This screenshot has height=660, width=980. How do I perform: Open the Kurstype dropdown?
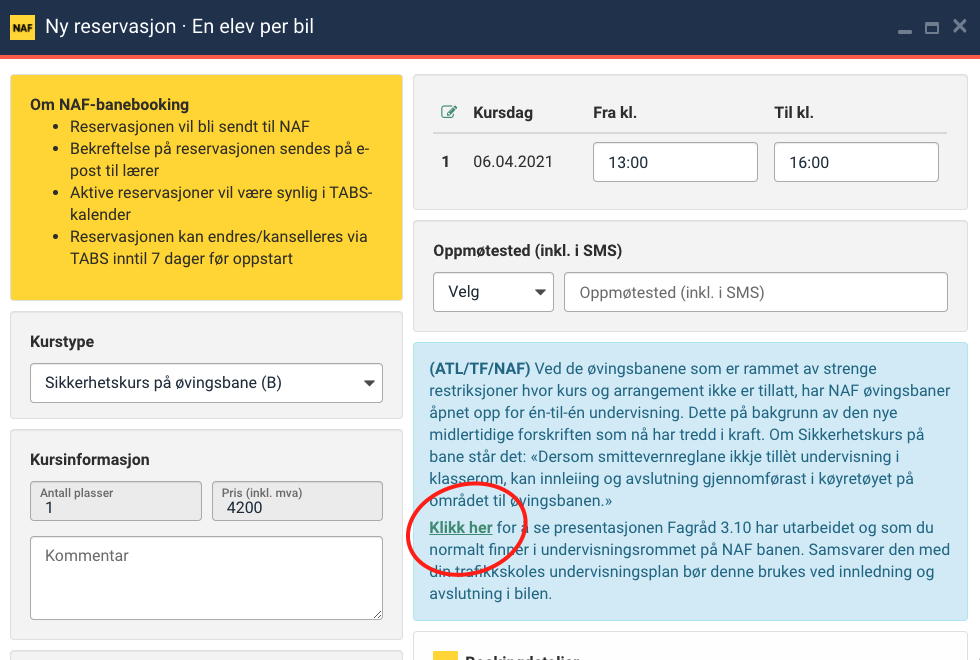click(x=206, y=382)
